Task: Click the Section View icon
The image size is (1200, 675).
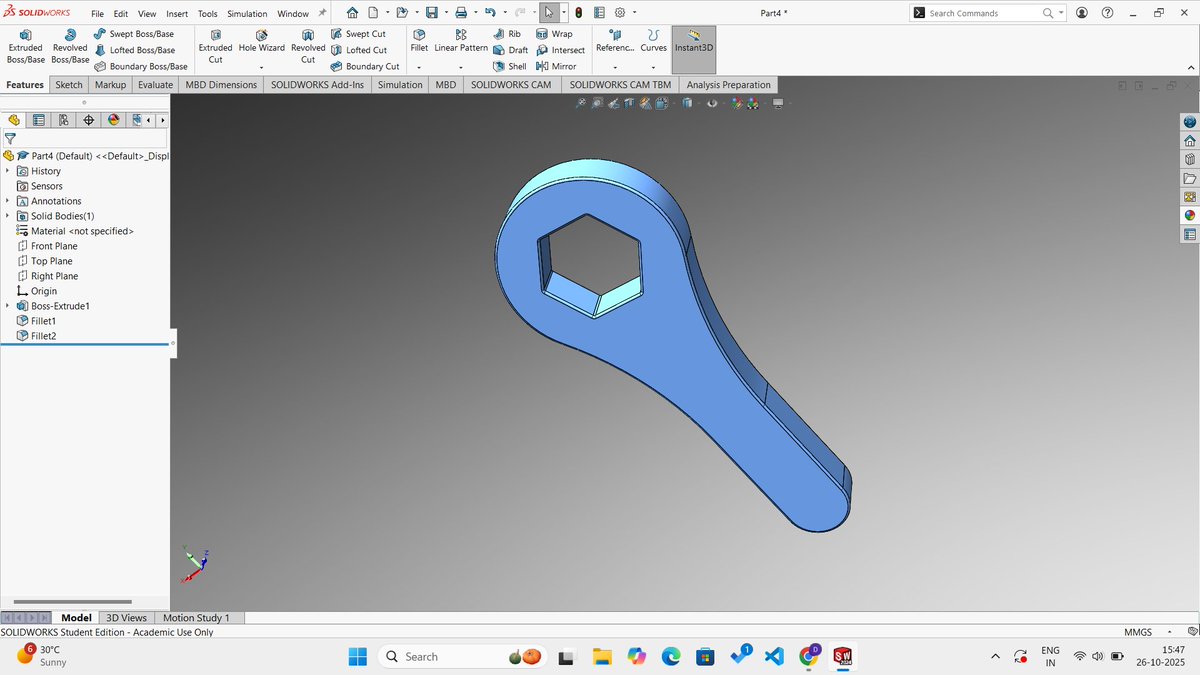Action: (630, 103)
